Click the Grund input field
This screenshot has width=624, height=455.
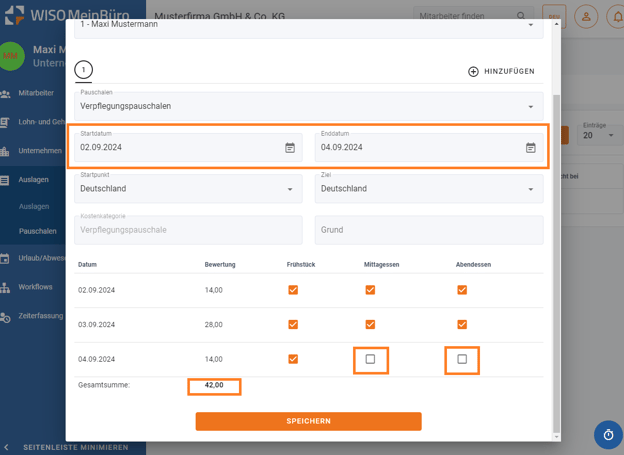(429, 230)
